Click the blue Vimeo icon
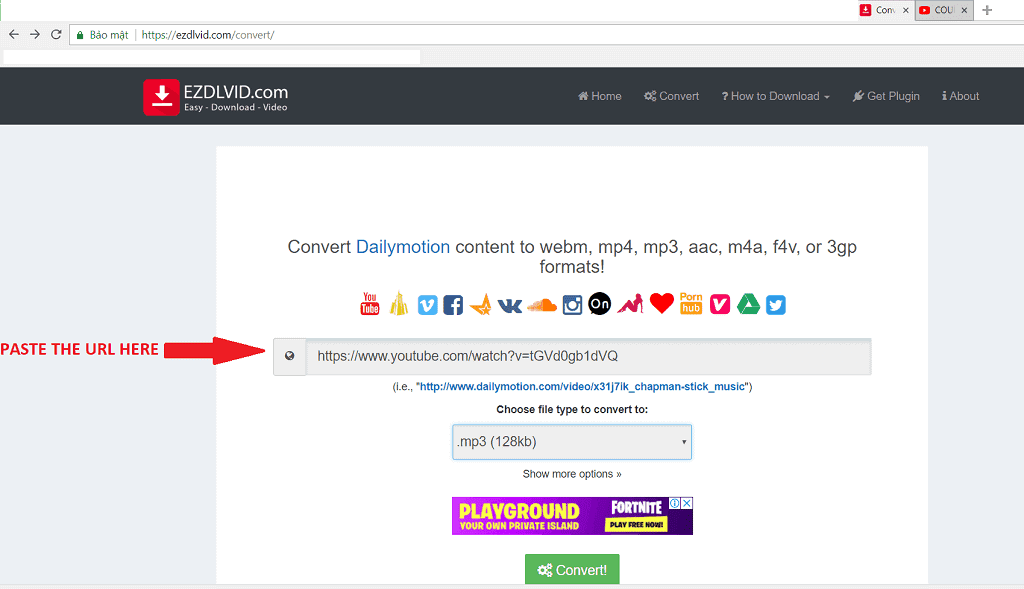The height and width of the screenshot is (589, 1024). tap(427, 305)
